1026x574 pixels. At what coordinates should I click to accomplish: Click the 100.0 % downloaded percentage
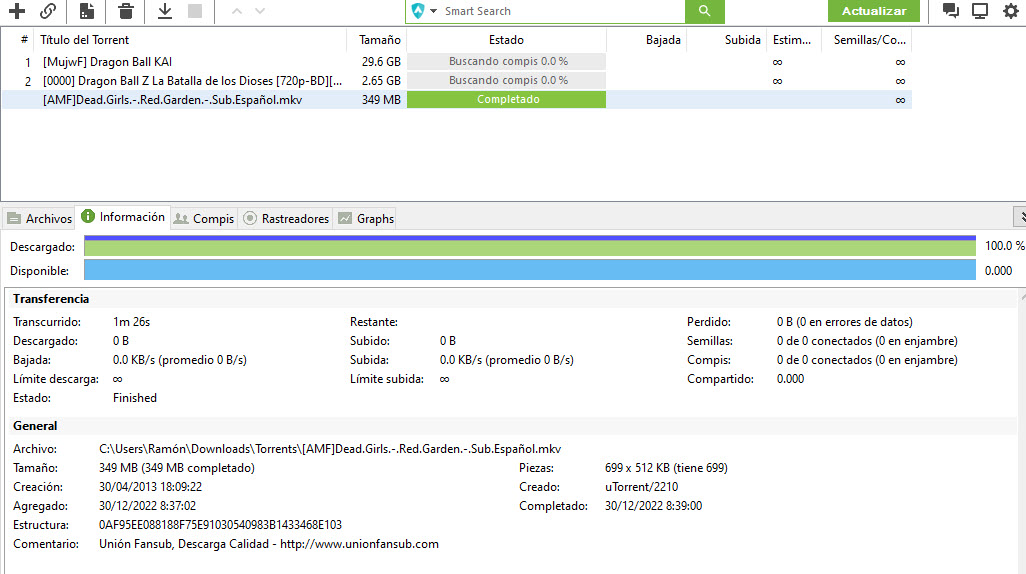(1004, 246)
